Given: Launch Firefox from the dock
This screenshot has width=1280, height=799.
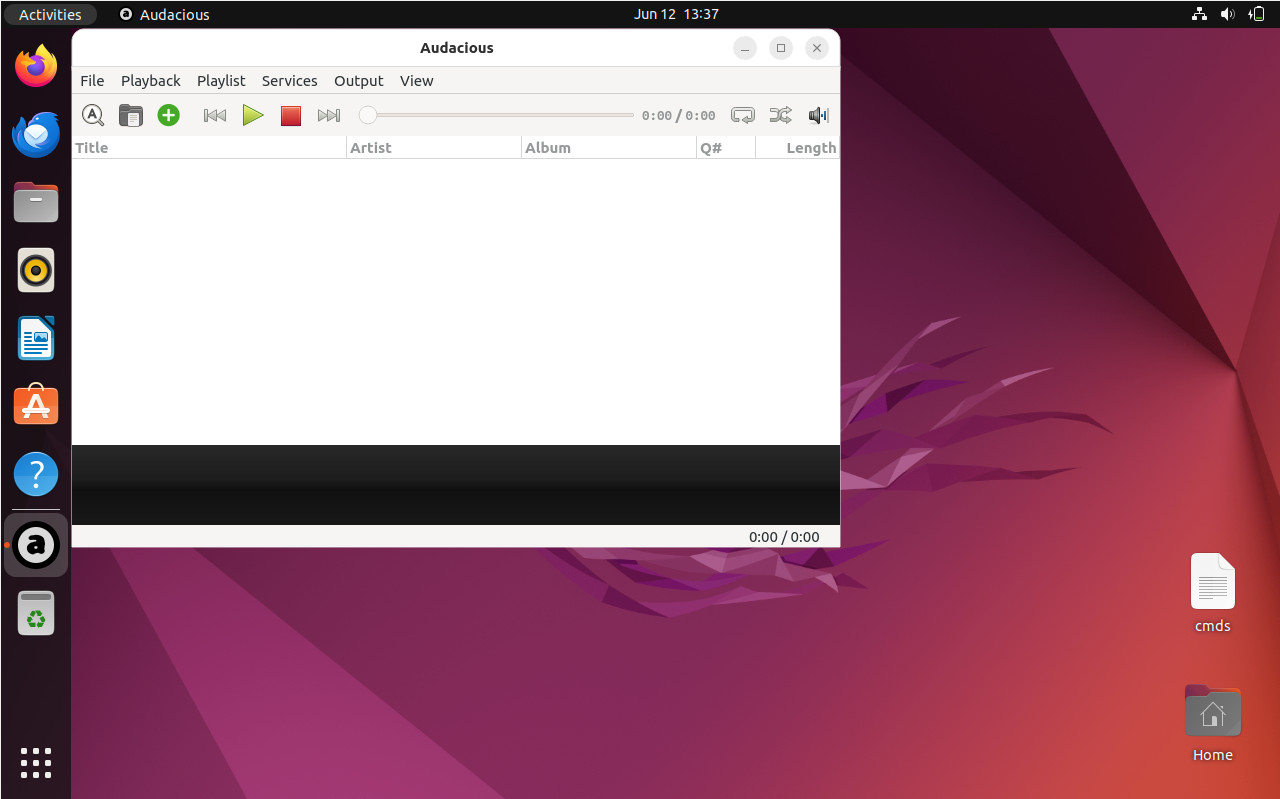Looking at the screenshot, I should pyautogui.click(x=36, y=66).
